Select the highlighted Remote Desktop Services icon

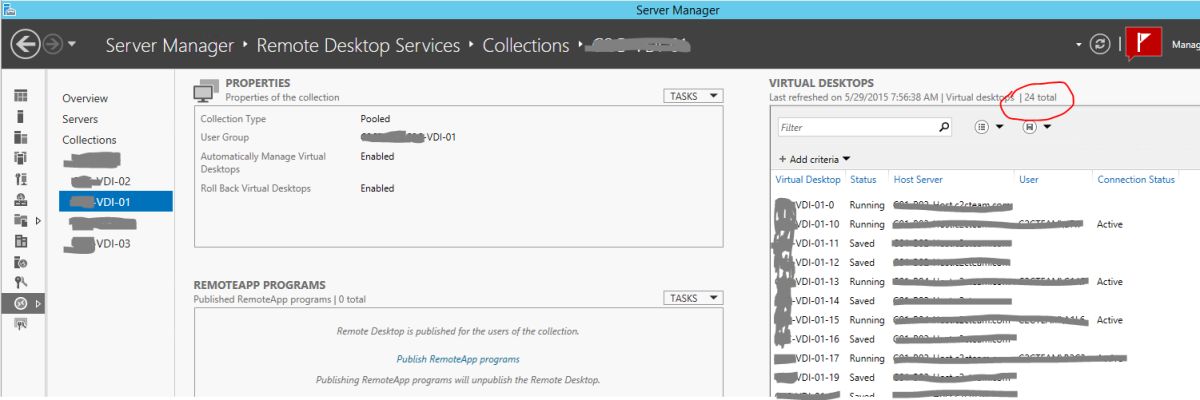tap(20, 303)
